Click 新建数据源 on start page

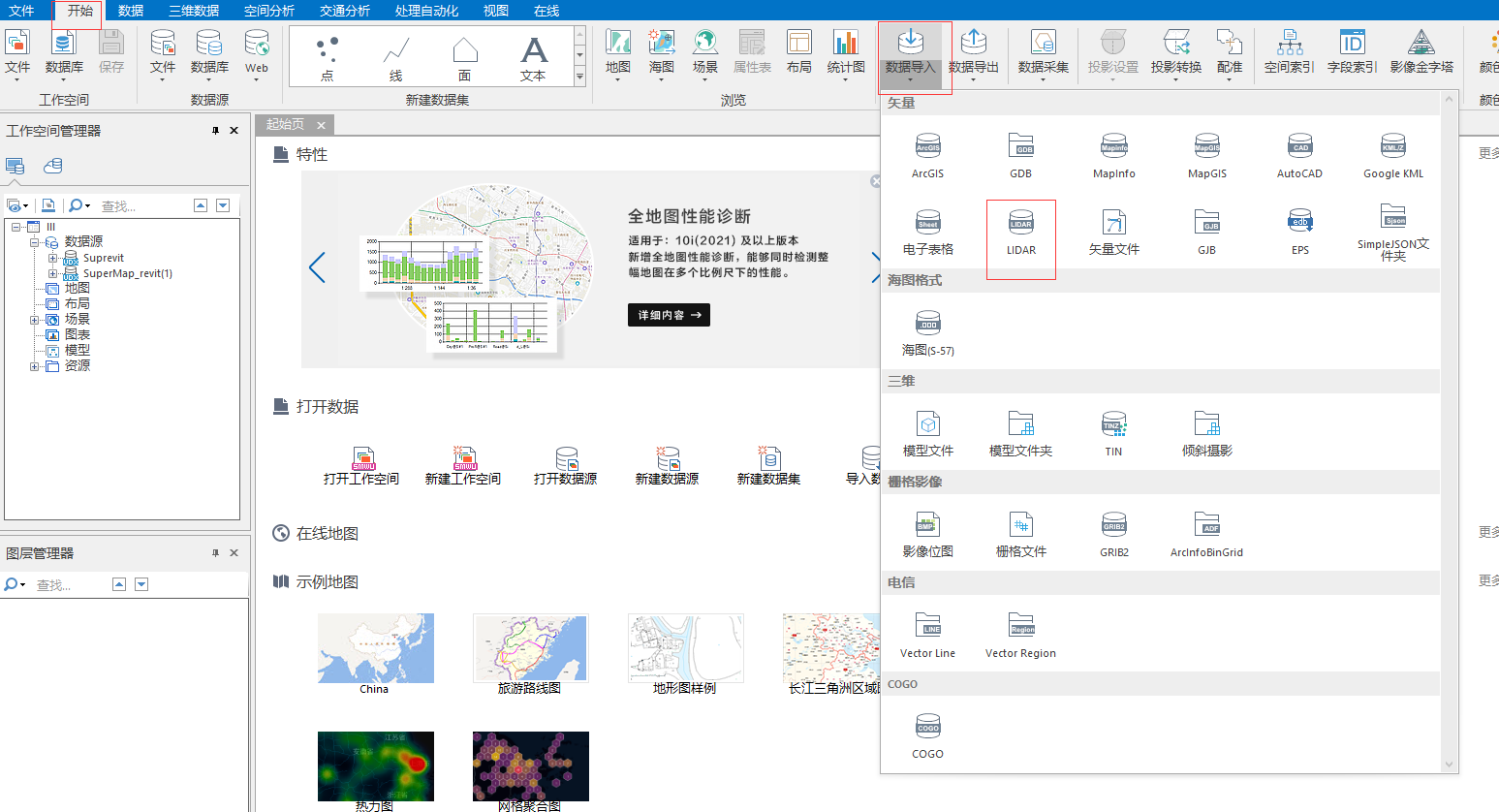pos(667,466)
